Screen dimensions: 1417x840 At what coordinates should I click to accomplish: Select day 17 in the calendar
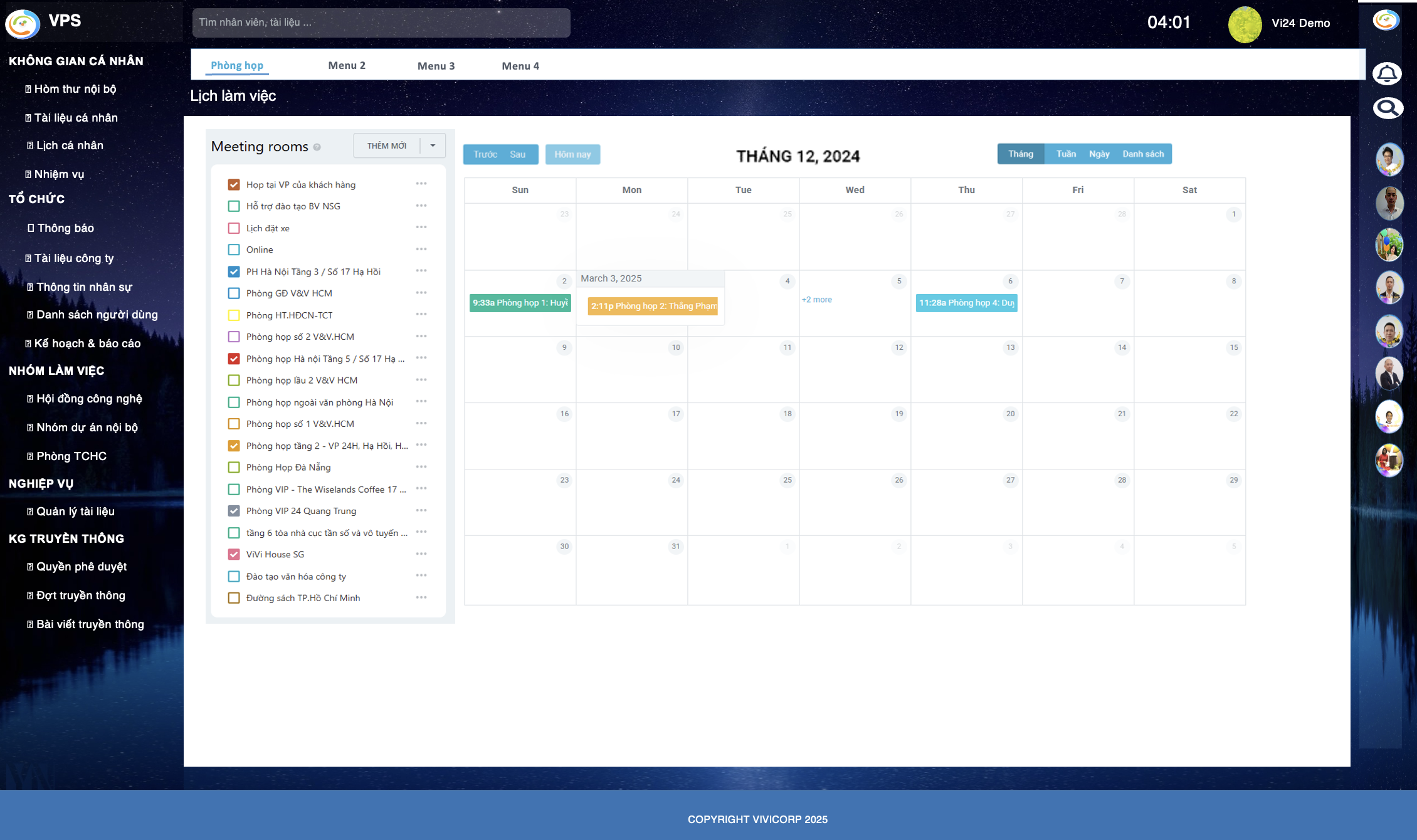pyautogui.click(x=676, y=414)
